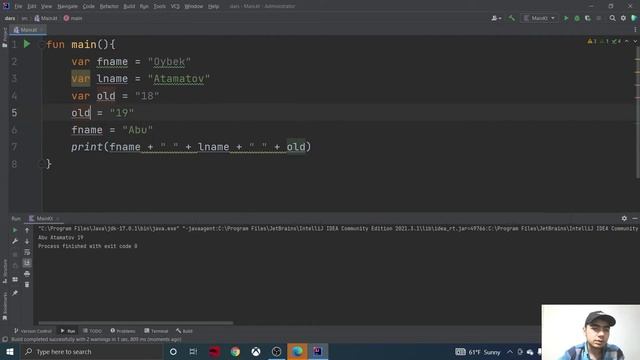Open the Problems tool window
Viewport: 640px width, 360px height.
pos(122,331)
